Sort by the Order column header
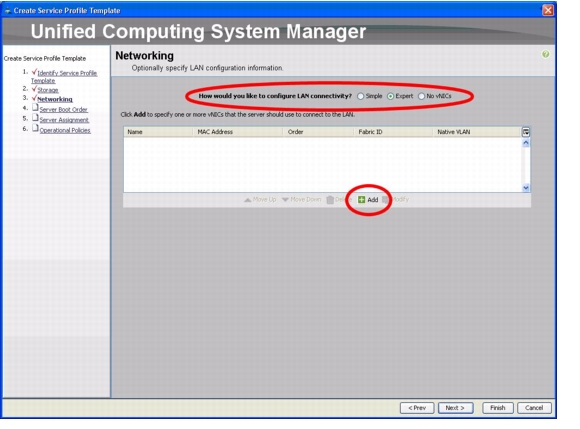The image size is (580, 429). [318, 132]
